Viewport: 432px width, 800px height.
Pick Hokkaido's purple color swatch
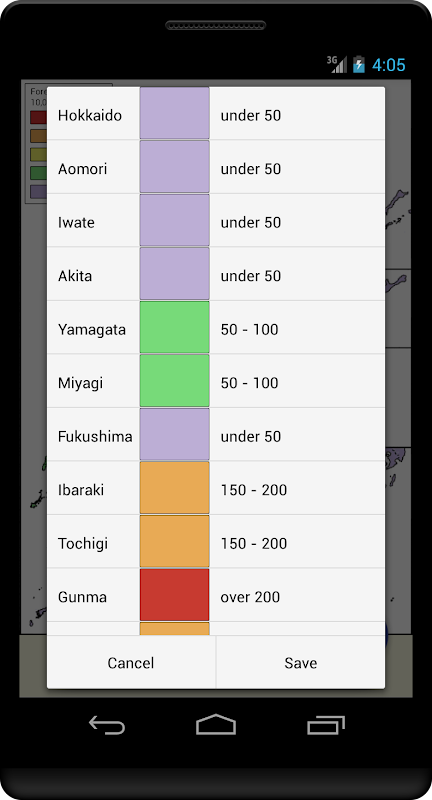(x=174, y=113)
